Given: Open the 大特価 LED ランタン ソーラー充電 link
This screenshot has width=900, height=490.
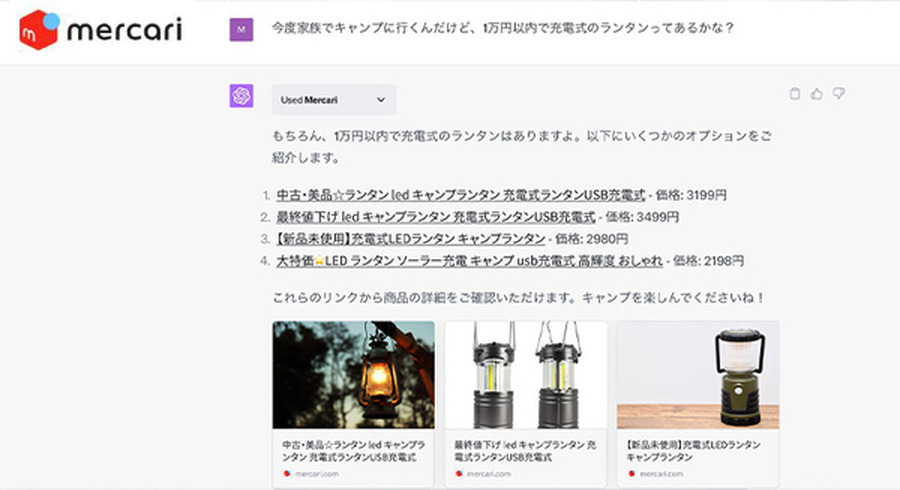Looking at the screenshot, I should point(469,261).
